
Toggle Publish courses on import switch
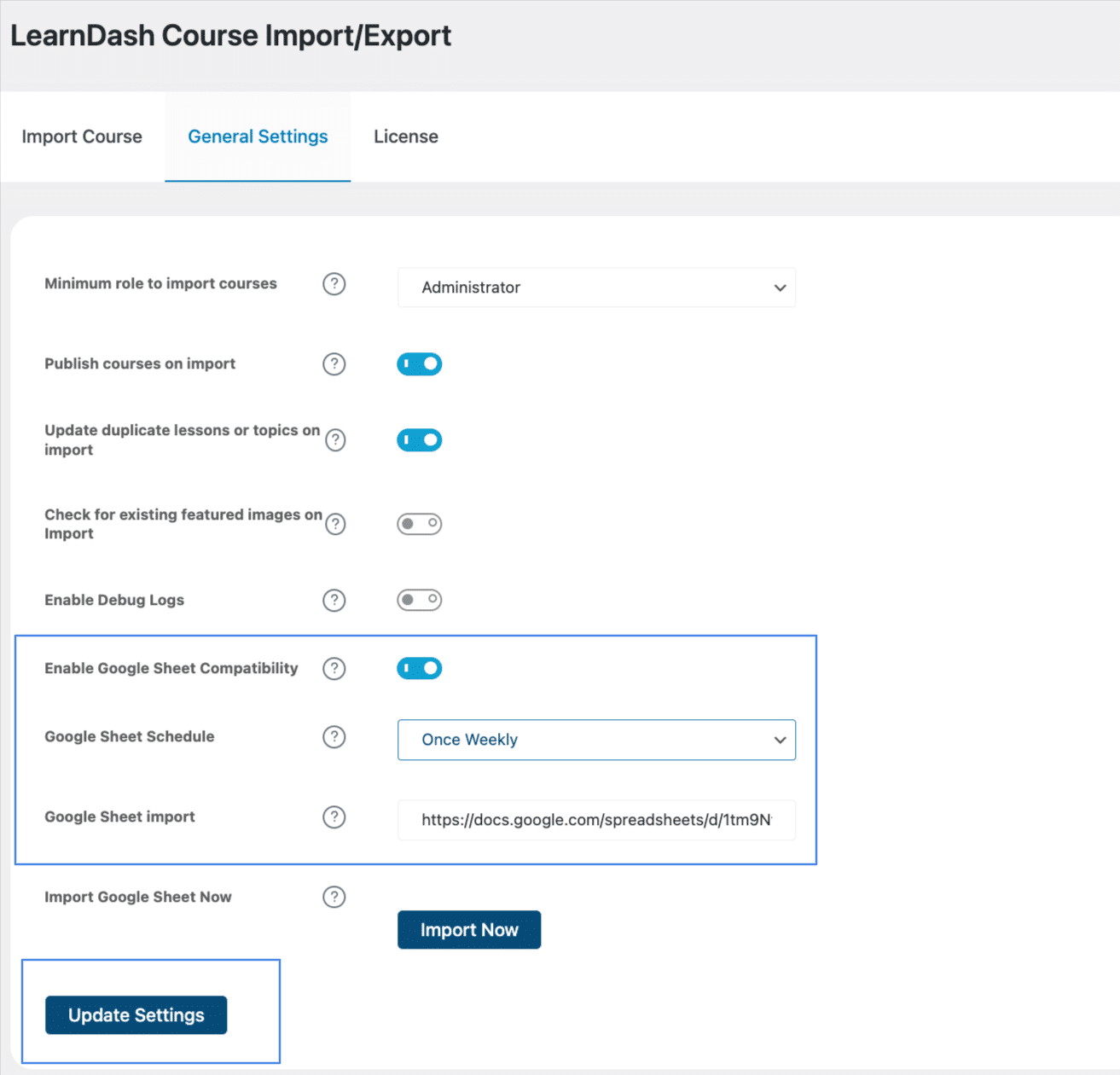(x=420, y=364)
